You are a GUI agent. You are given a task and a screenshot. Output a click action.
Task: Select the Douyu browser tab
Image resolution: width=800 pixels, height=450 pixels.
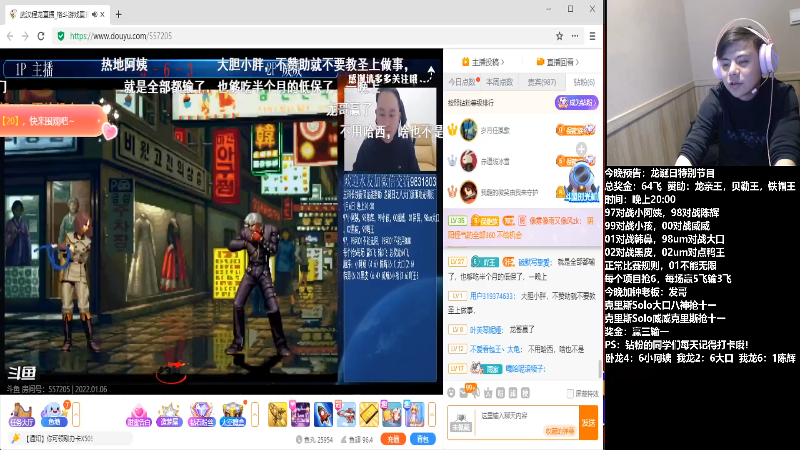pos(56,14)
